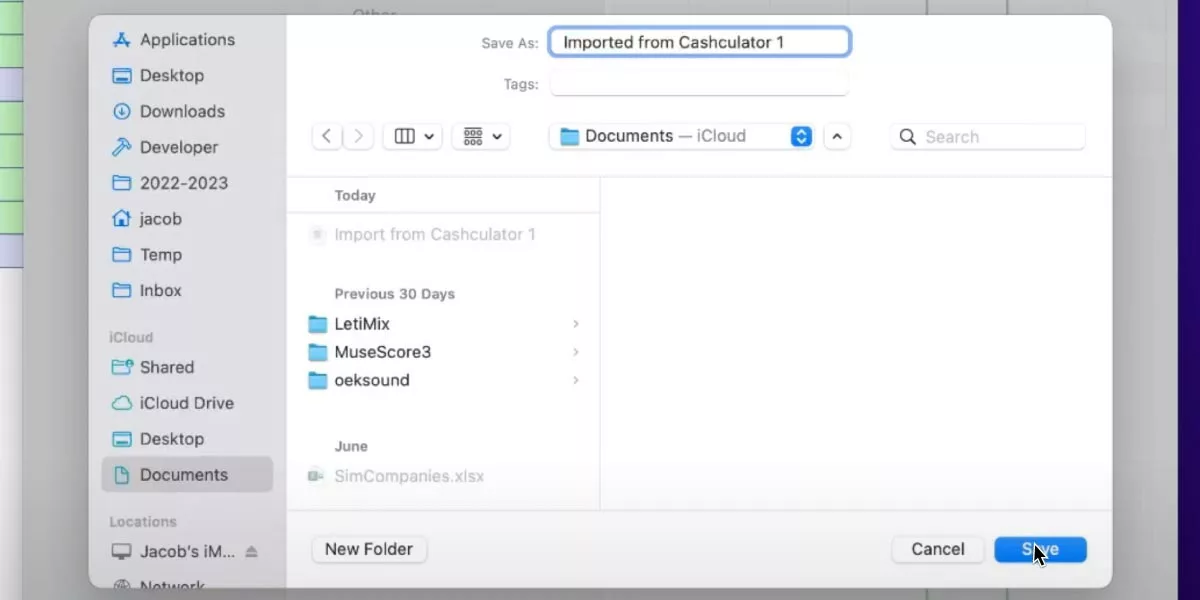
Task: Click the Save button
Action: point(1040,549)
